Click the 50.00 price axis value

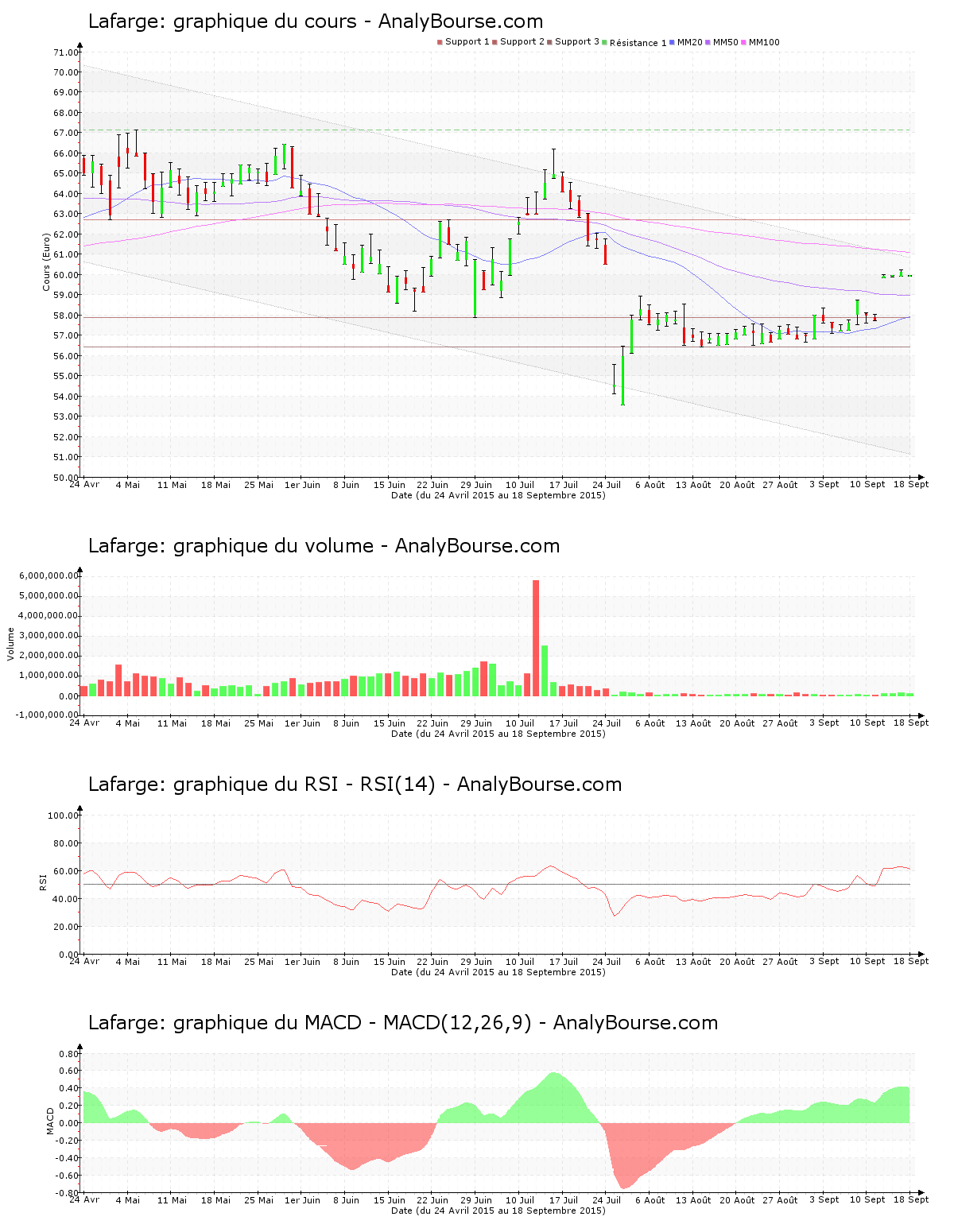point(65,478)
